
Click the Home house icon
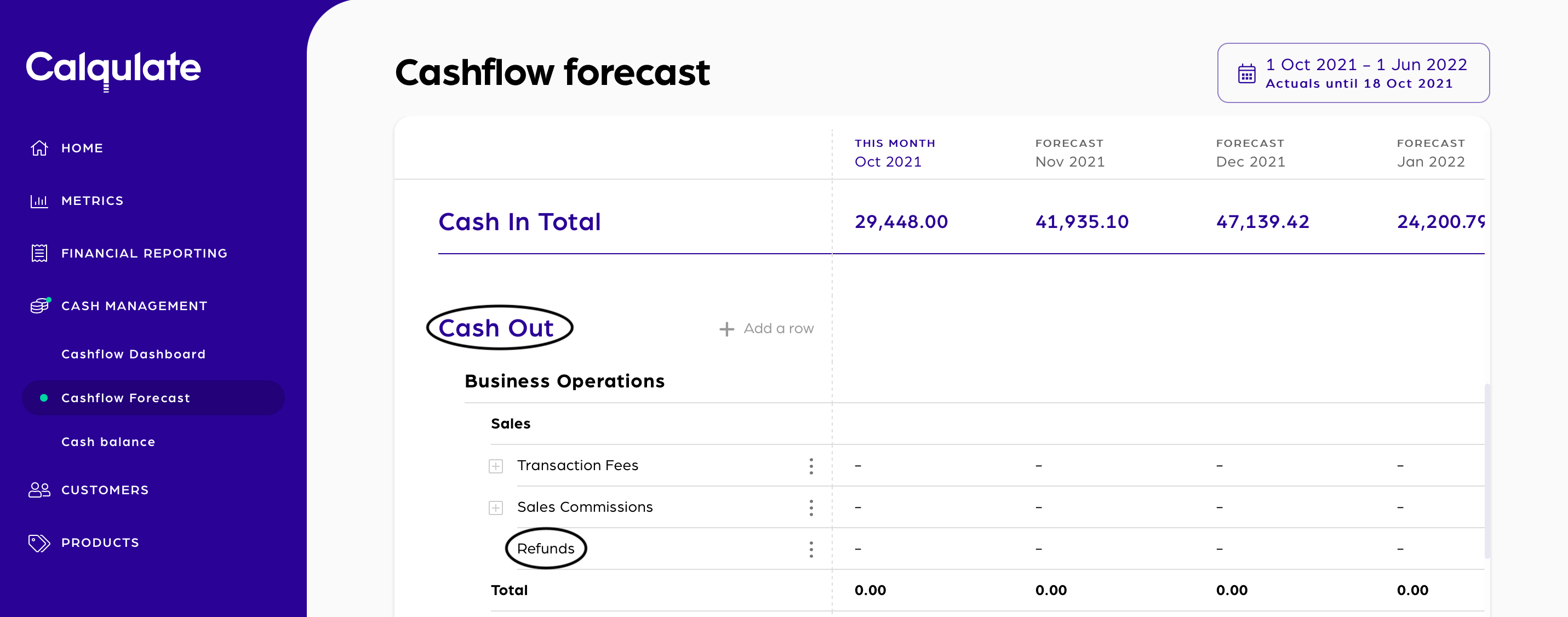point(39,148)
